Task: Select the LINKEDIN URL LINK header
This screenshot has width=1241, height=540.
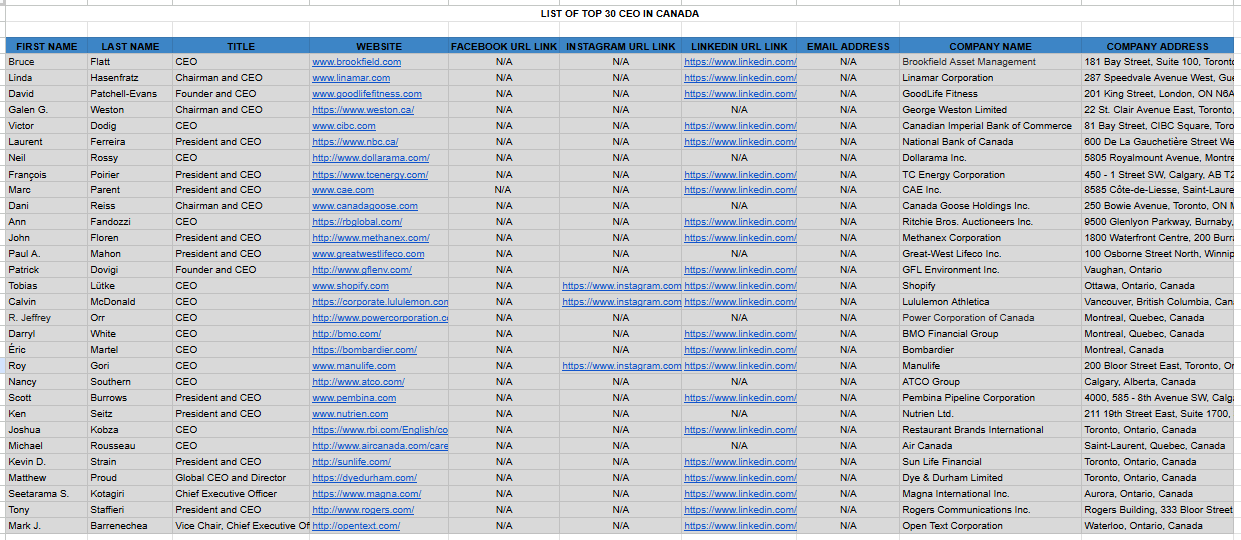Action: tap(740, 46)
